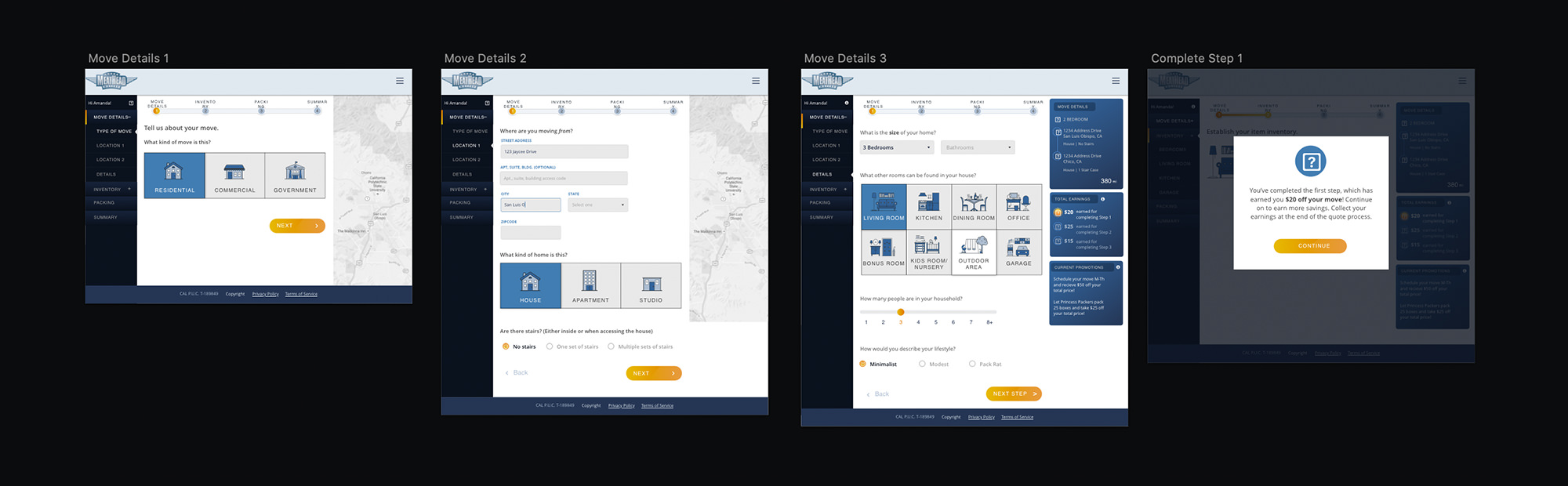Select the No stairs radio option
The height and width of the screenshot is (486, 1568).
click(x=519, y=346)
